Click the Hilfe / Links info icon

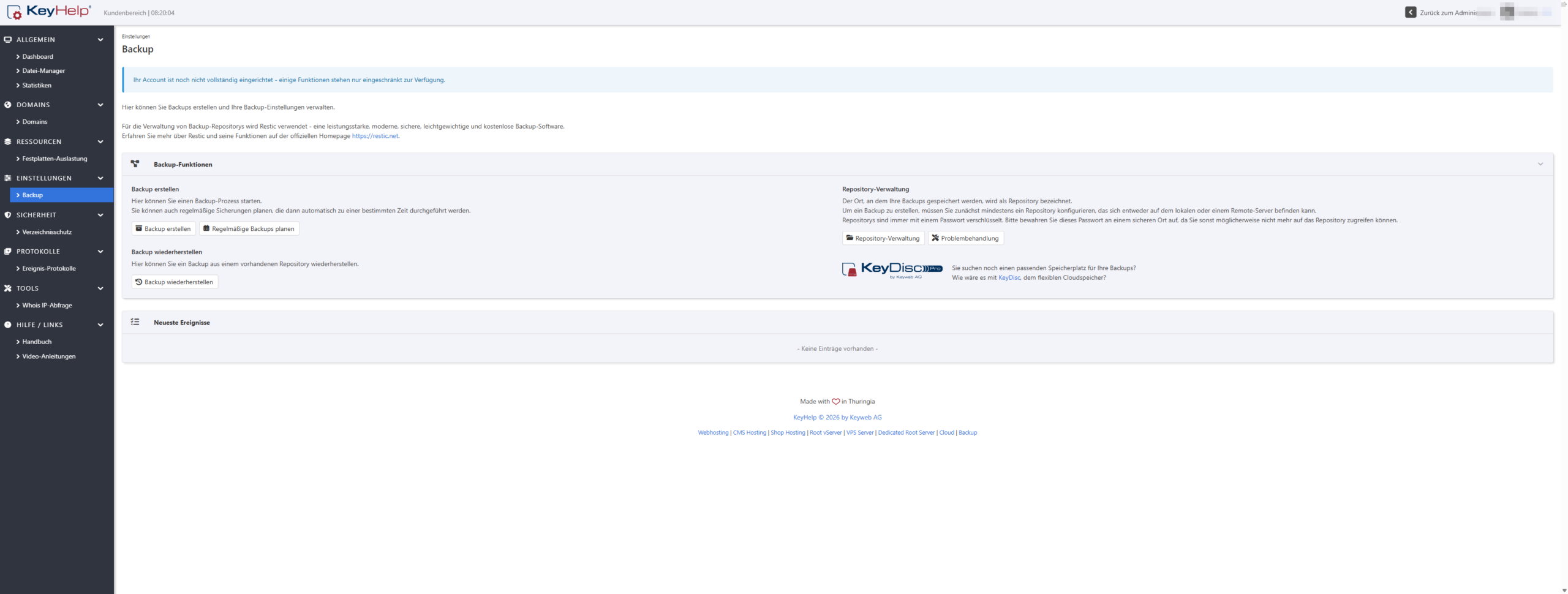click(8, 325)
